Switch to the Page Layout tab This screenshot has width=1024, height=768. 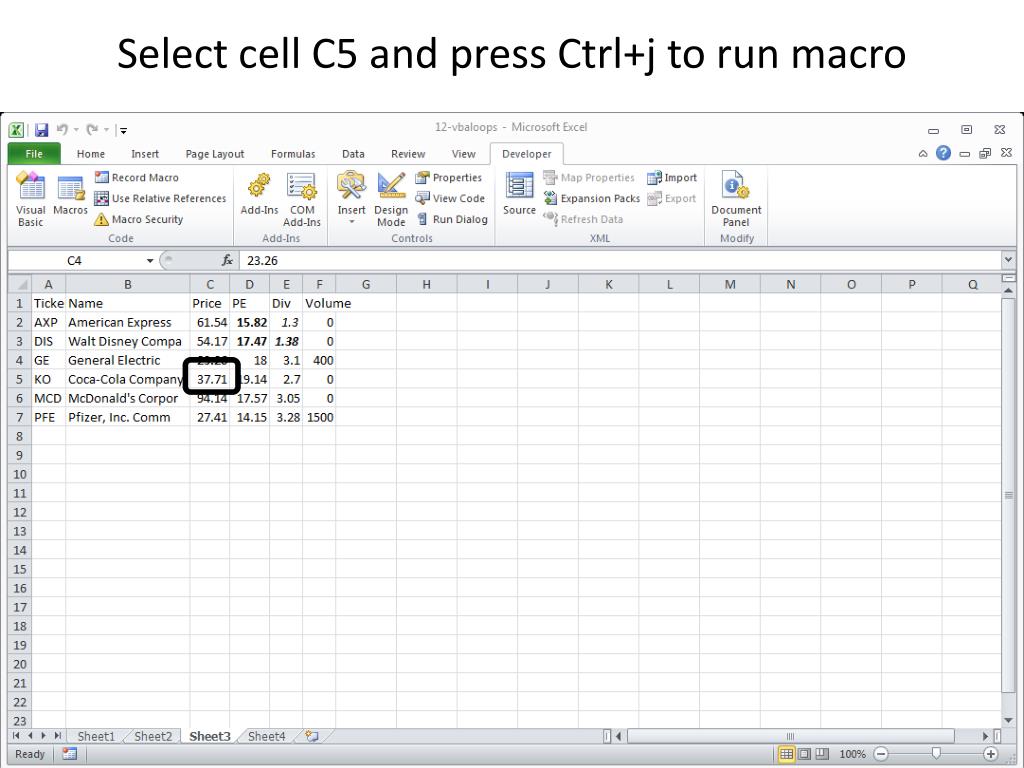(215, 154)
